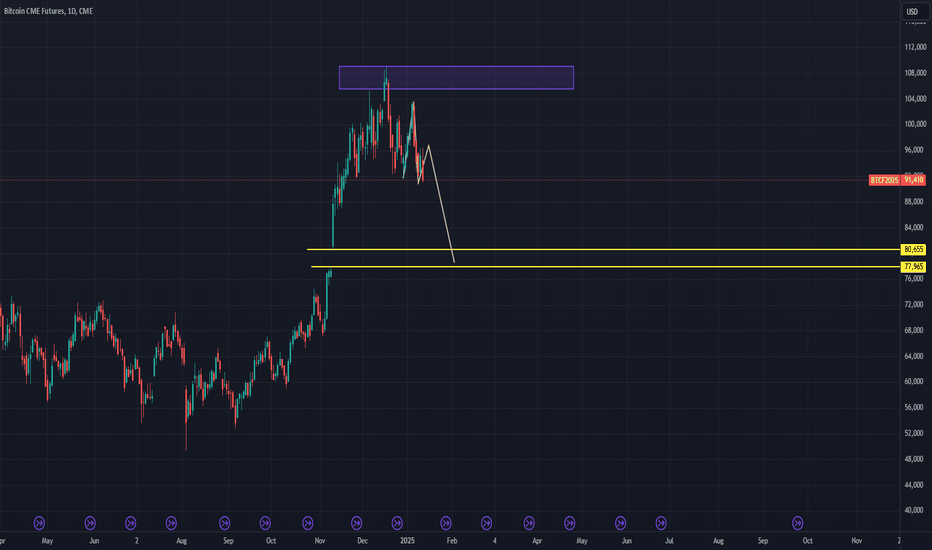932x550 pixels.
Task: Click the 104,000 price axis value
Action: click(915, 98)
